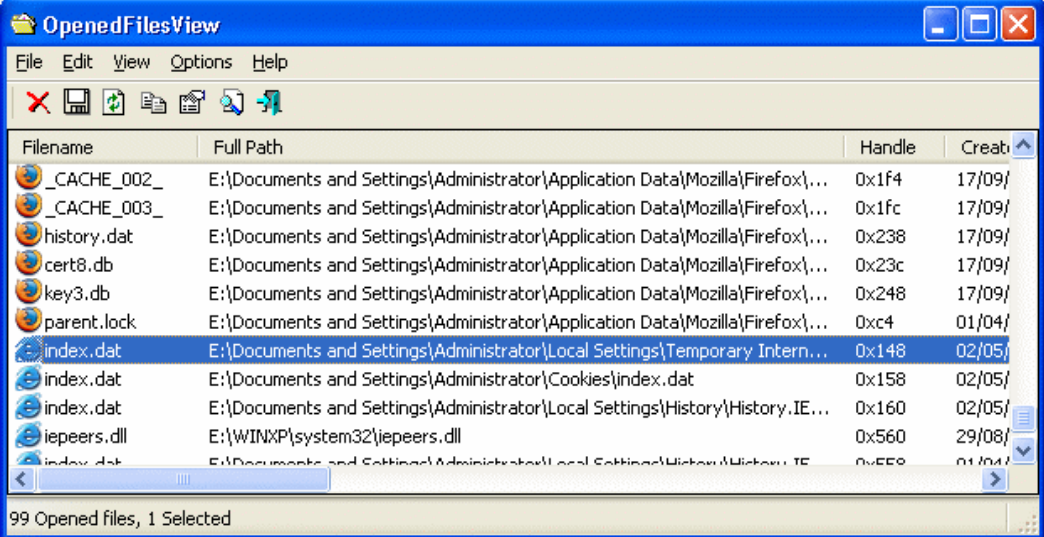The image size is (1044, 537).
Task: Open the File menu
Action: 29,62
